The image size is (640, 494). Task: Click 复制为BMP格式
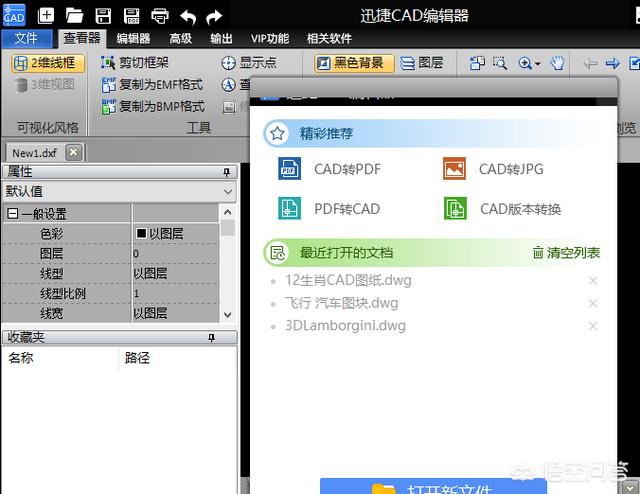coord(153,107)
